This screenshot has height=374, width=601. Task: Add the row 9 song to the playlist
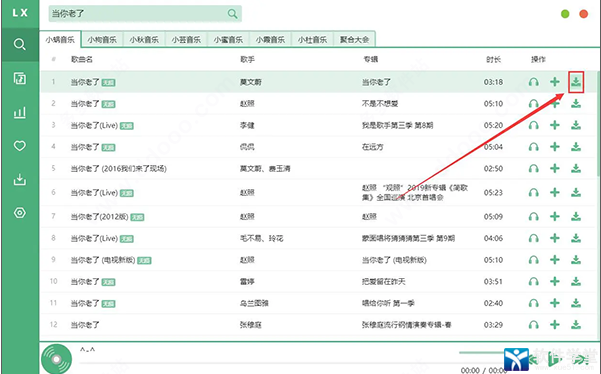click(555, 260)
